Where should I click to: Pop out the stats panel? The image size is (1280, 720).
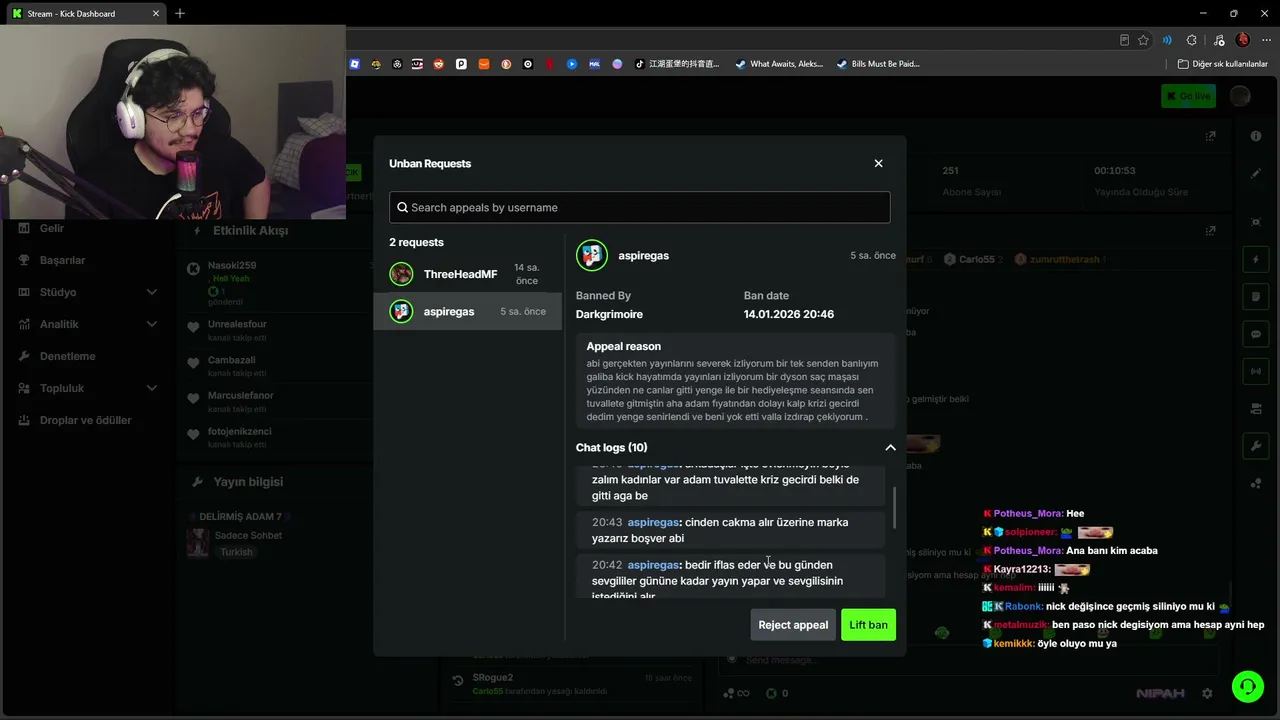click(1211, 136)
